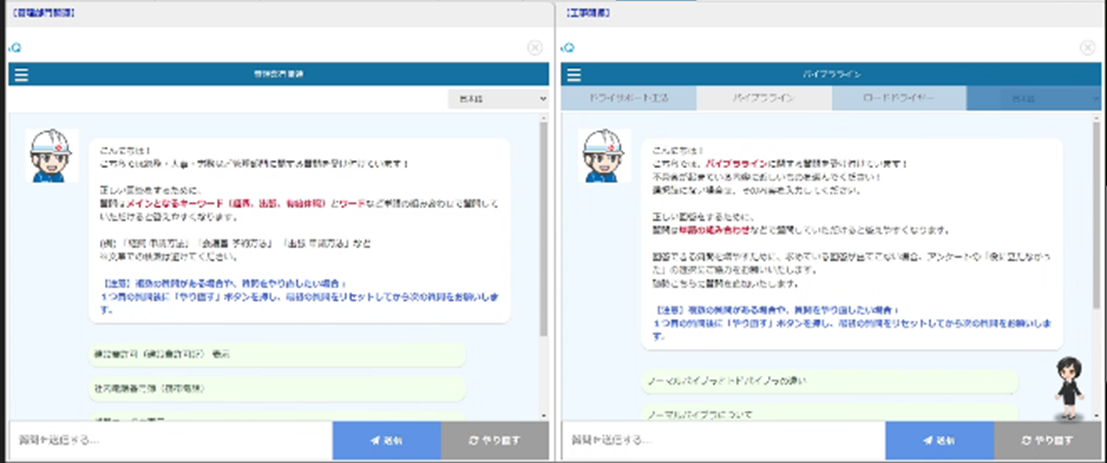Screen dimensions: 1107x463
Task: Open hamburger menu in the 管理部門 chat
Action: (x=22, y=75)
